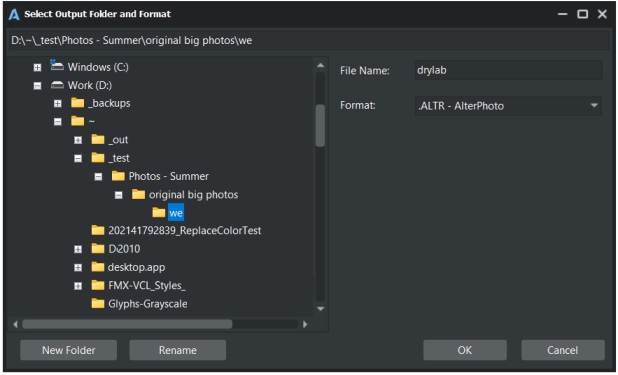Confirm with the OK button
The image size is (618, 375).
pos(465,350)
